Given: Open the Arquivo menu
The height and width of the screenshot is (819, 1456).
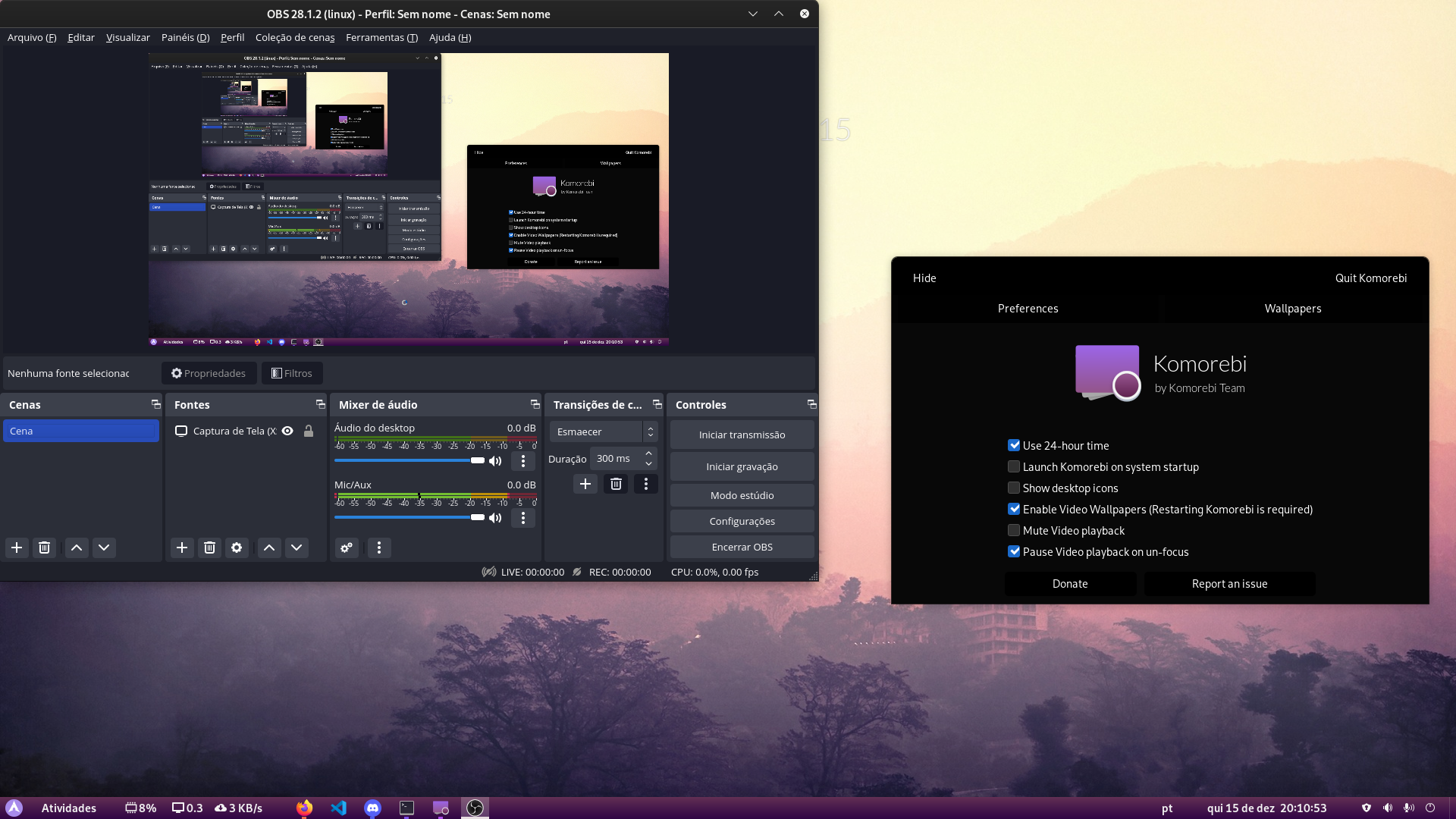Looking at the screenshot, I should [x=32, y=37].
